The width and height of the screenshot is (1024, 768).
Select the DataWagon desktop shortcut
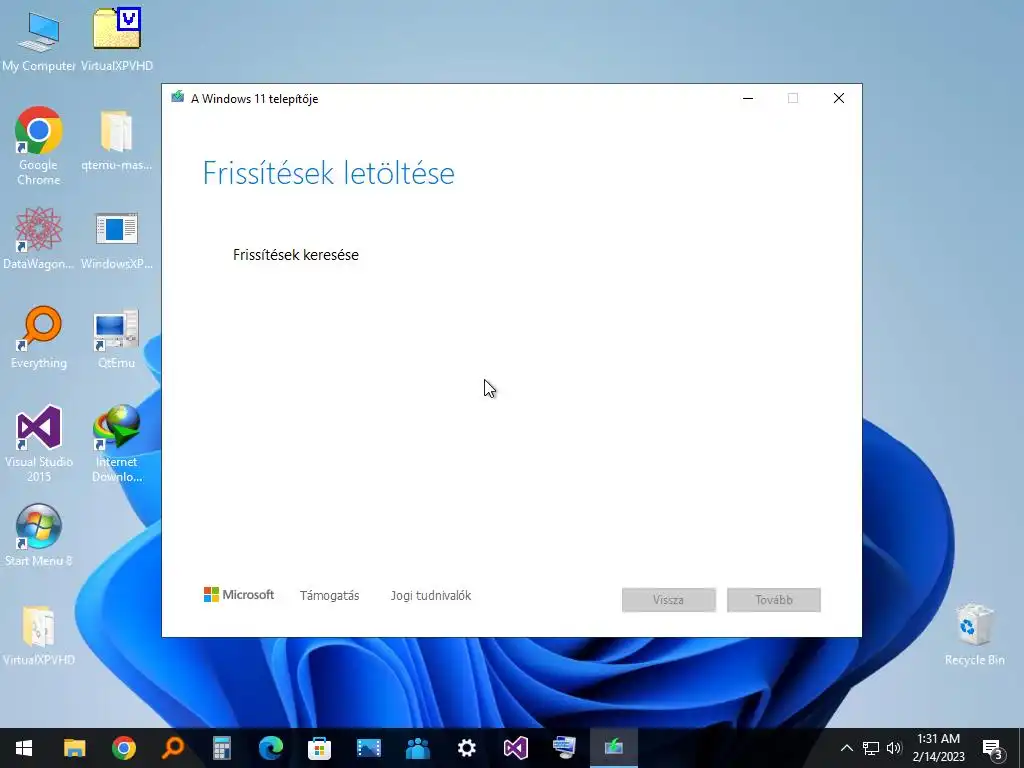point(39,238)
